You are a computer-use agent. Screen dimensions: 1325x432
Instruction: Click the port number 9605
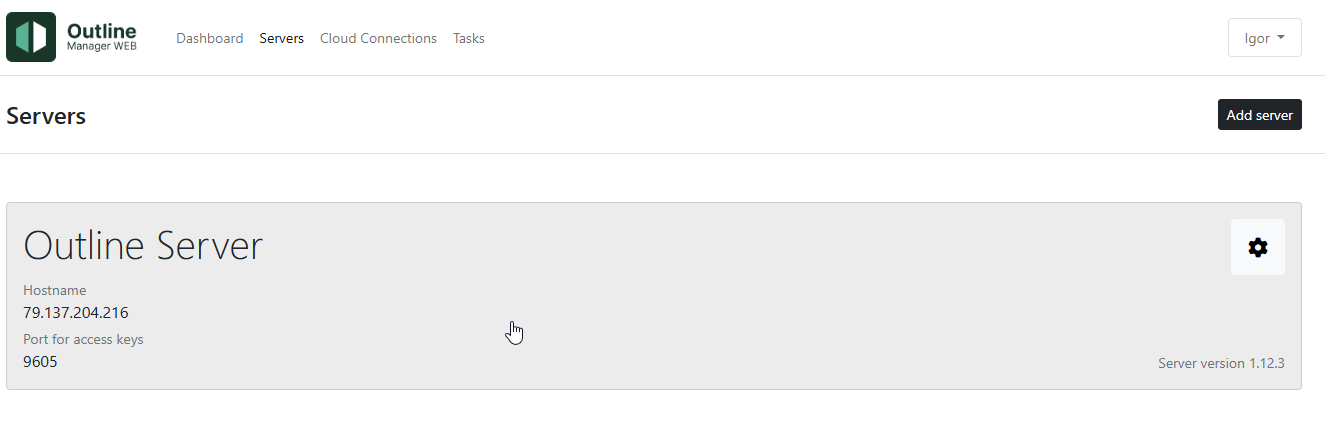pyautogui.click(x=40, y=361)
